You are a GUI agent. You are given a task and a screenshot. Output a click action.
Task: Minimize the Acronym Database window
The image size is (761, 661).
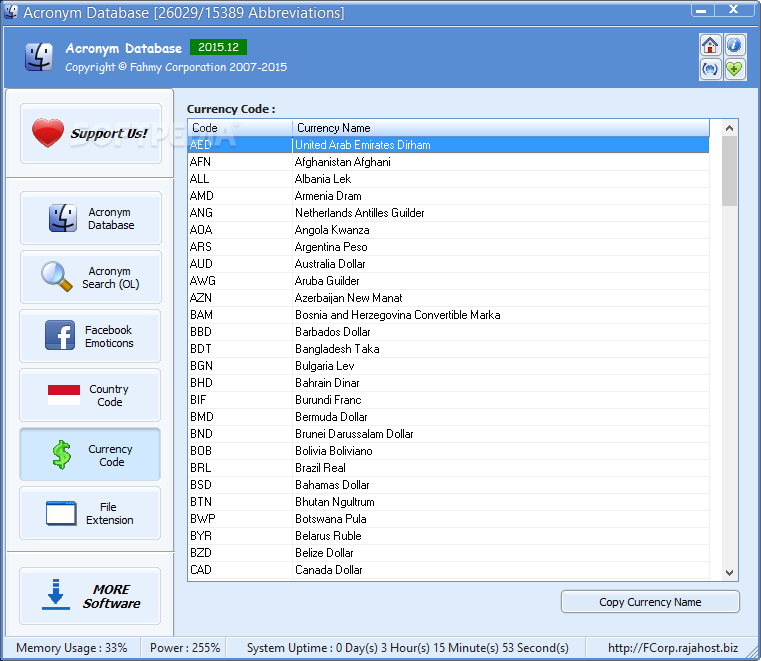pos(702,10)
